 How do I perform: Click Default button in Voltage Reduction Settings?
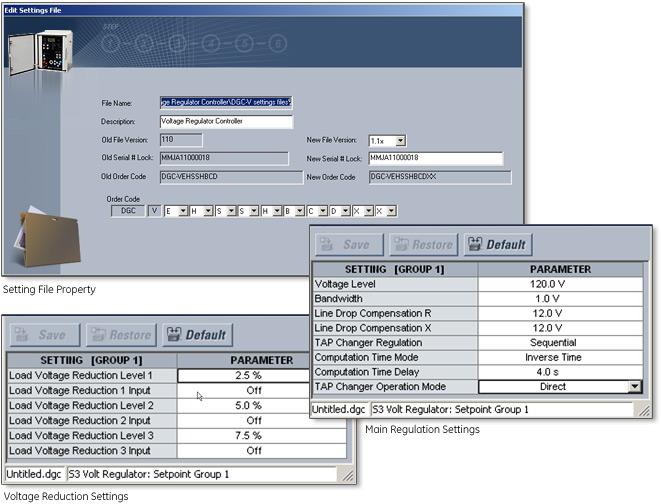coord(196,335)
